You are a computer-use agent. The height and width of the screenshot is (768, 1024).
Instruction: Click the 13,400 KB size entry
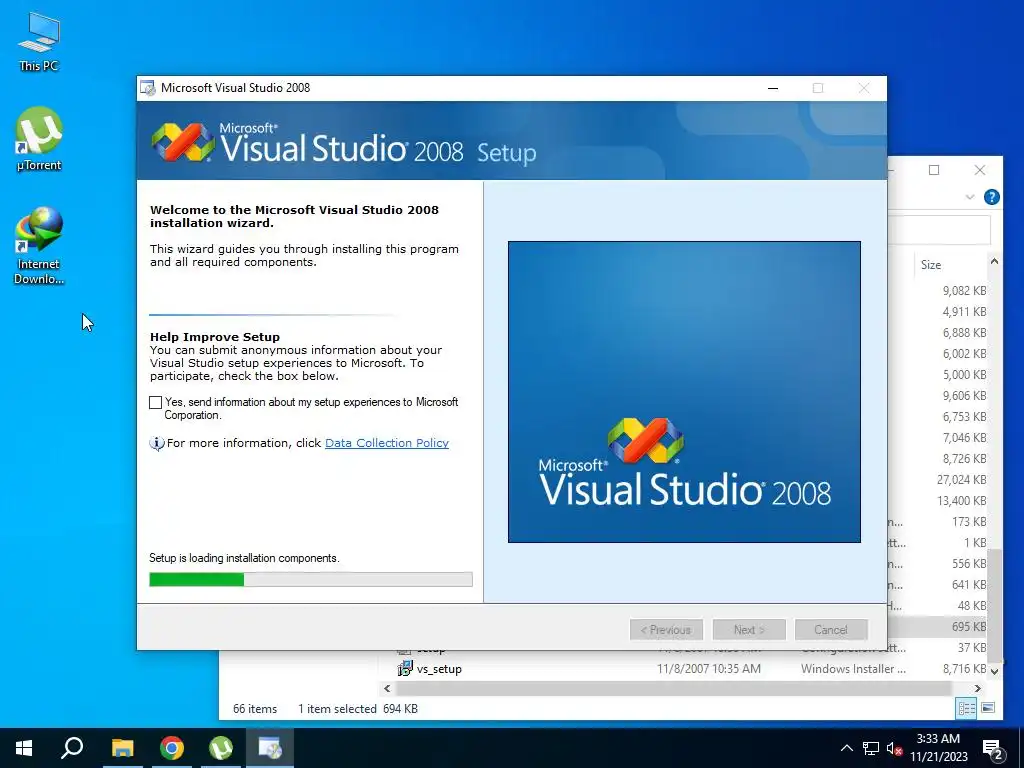[961, 500]
